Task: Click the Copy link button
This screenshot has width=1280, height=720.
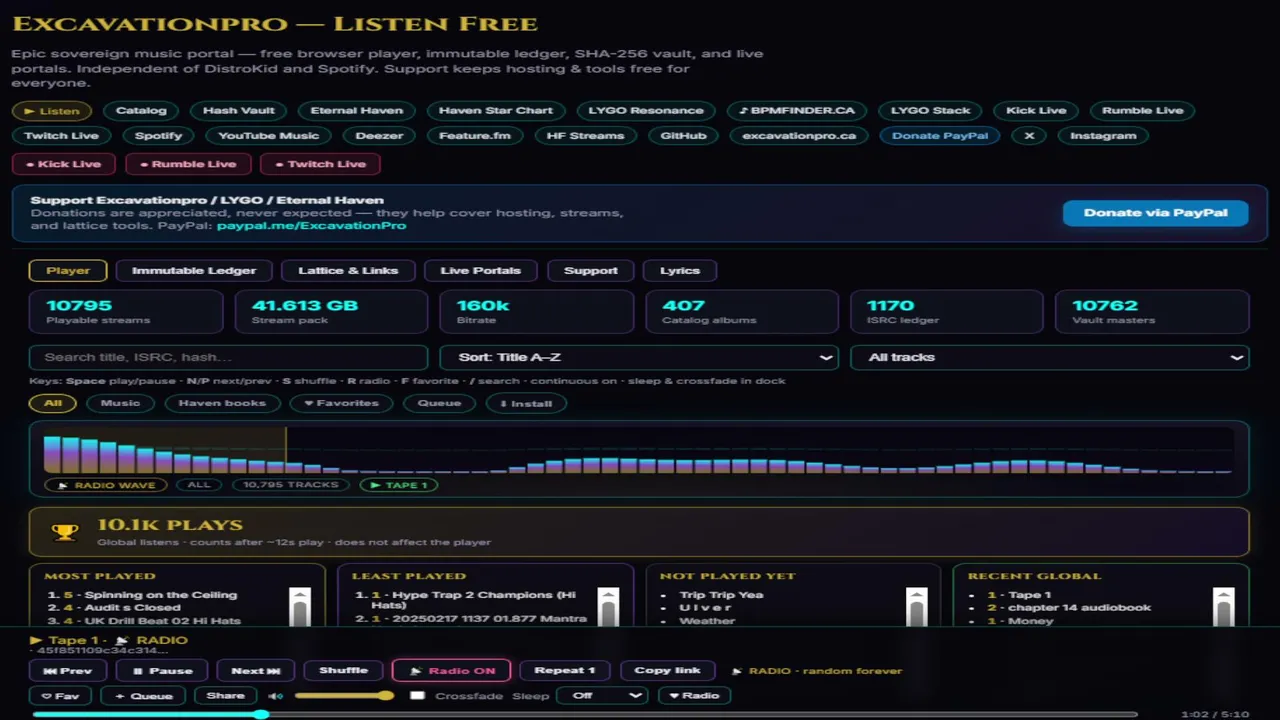Action: point(667,671)
